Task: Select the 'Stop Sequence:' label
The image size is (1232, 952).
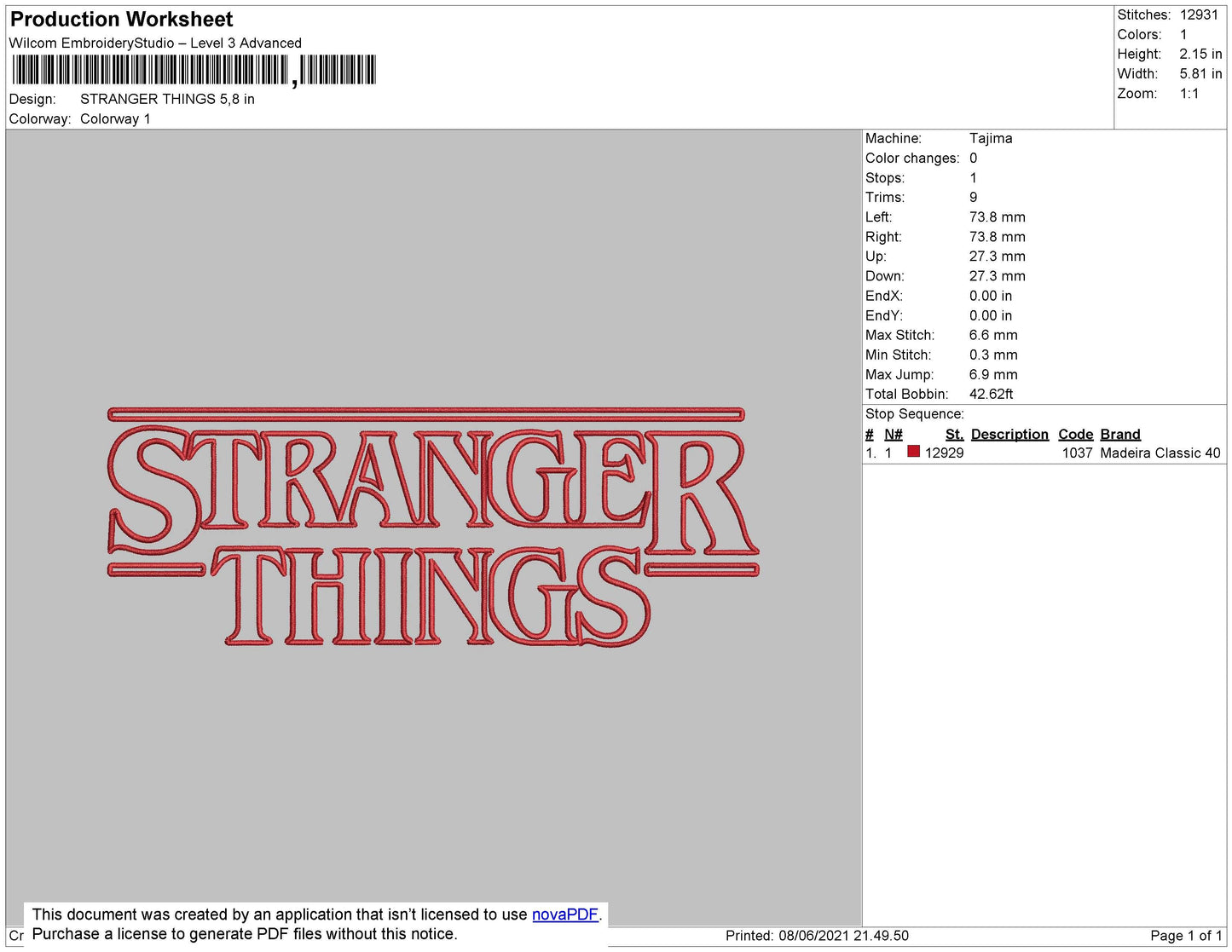Action: (915, 413)
